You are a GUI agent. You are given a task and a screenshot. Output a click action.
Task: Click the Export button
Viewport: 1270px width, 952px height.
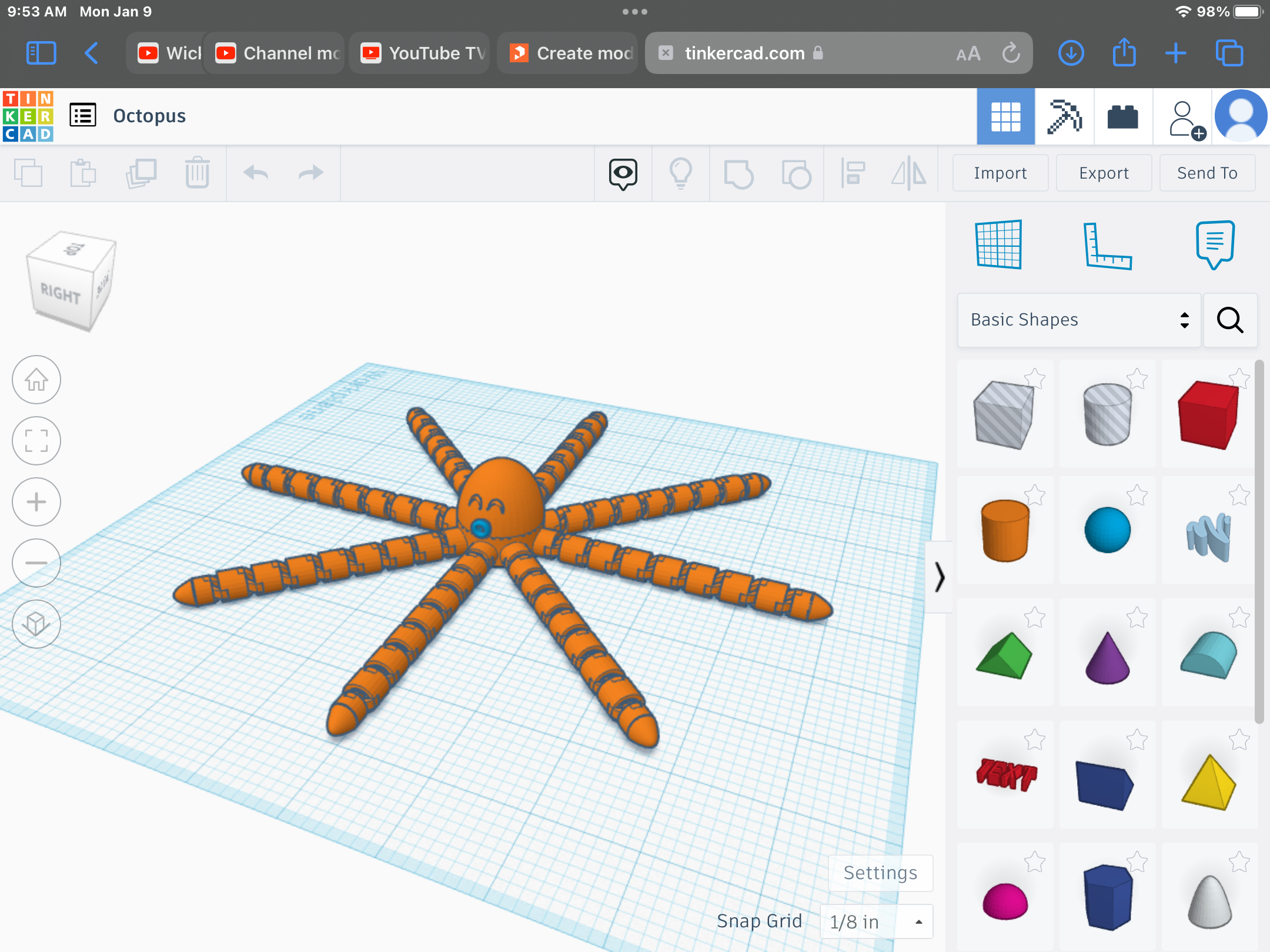pos(1104,173)
